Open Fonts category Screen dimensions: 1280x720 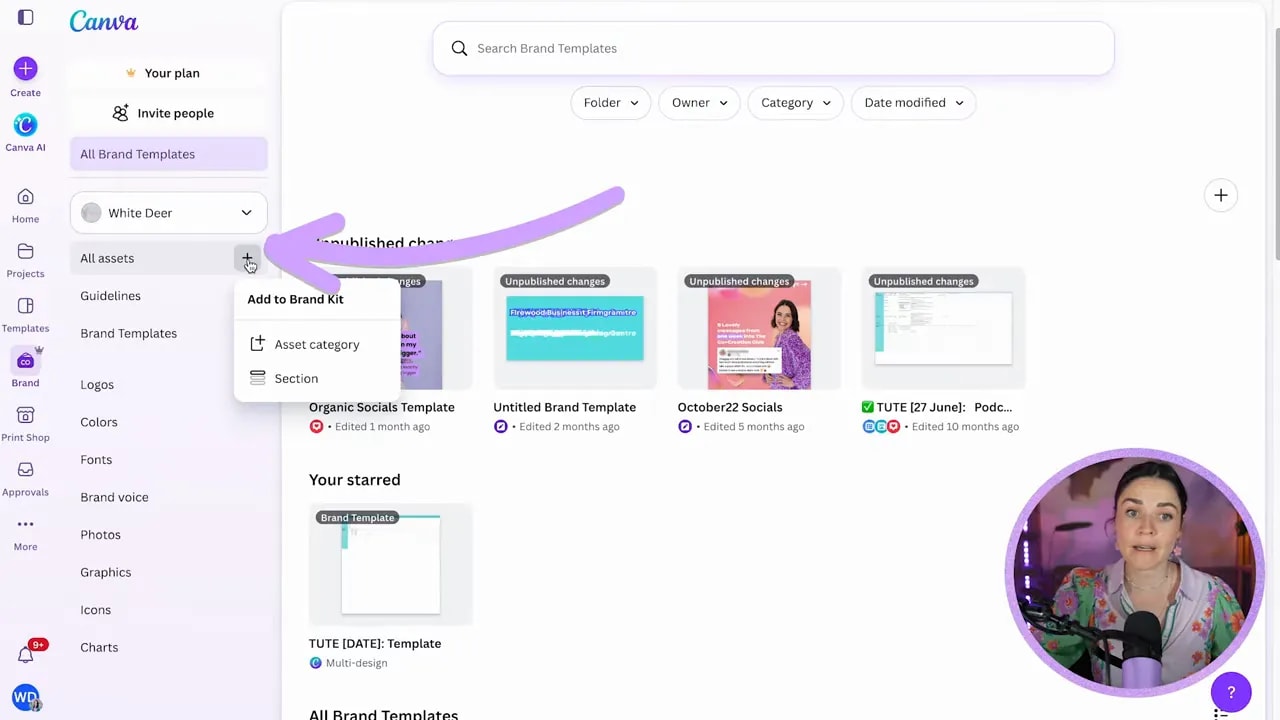(x=96, y=460)
